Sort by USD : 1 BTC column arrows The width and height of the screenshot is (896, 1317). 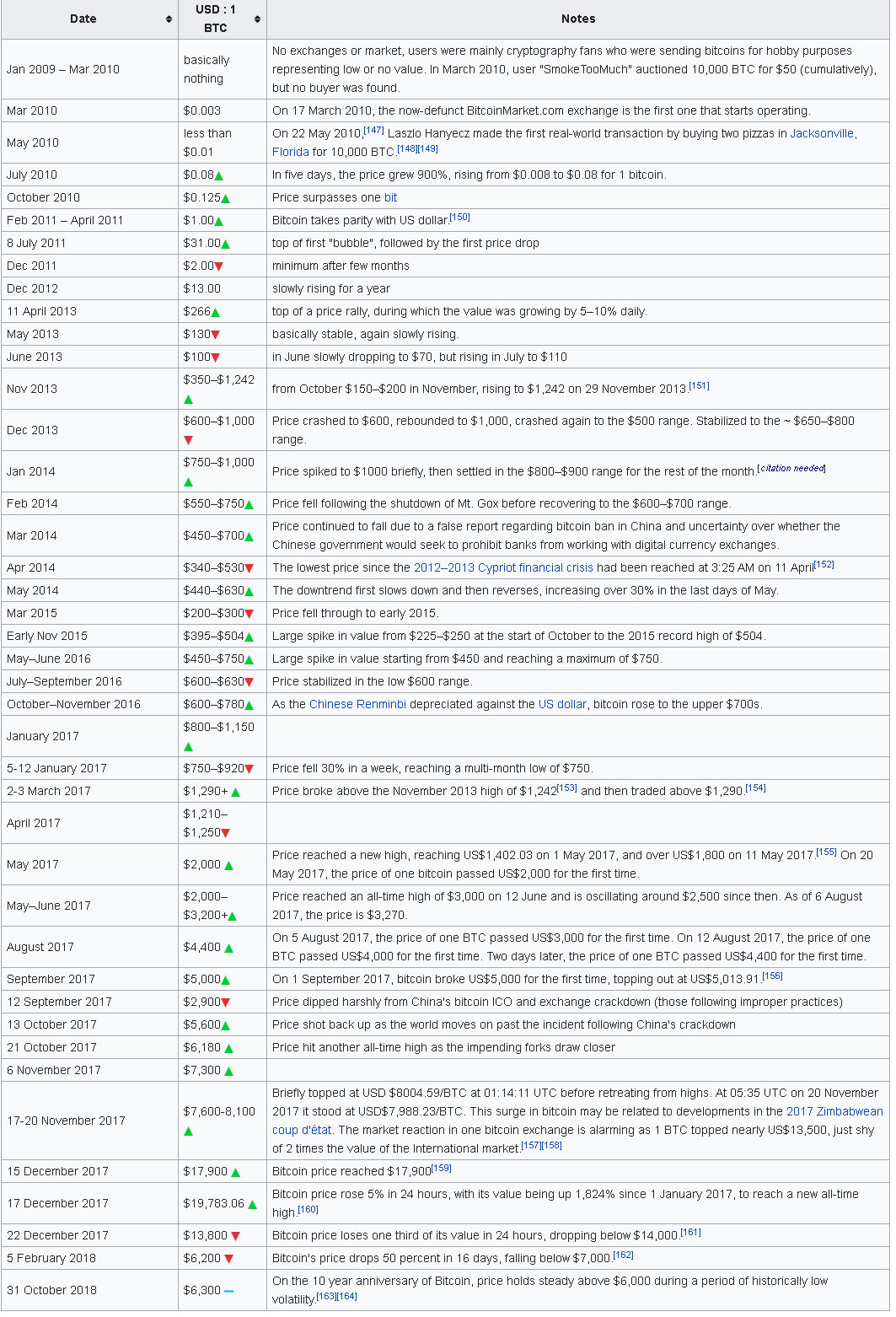[257, 19]
